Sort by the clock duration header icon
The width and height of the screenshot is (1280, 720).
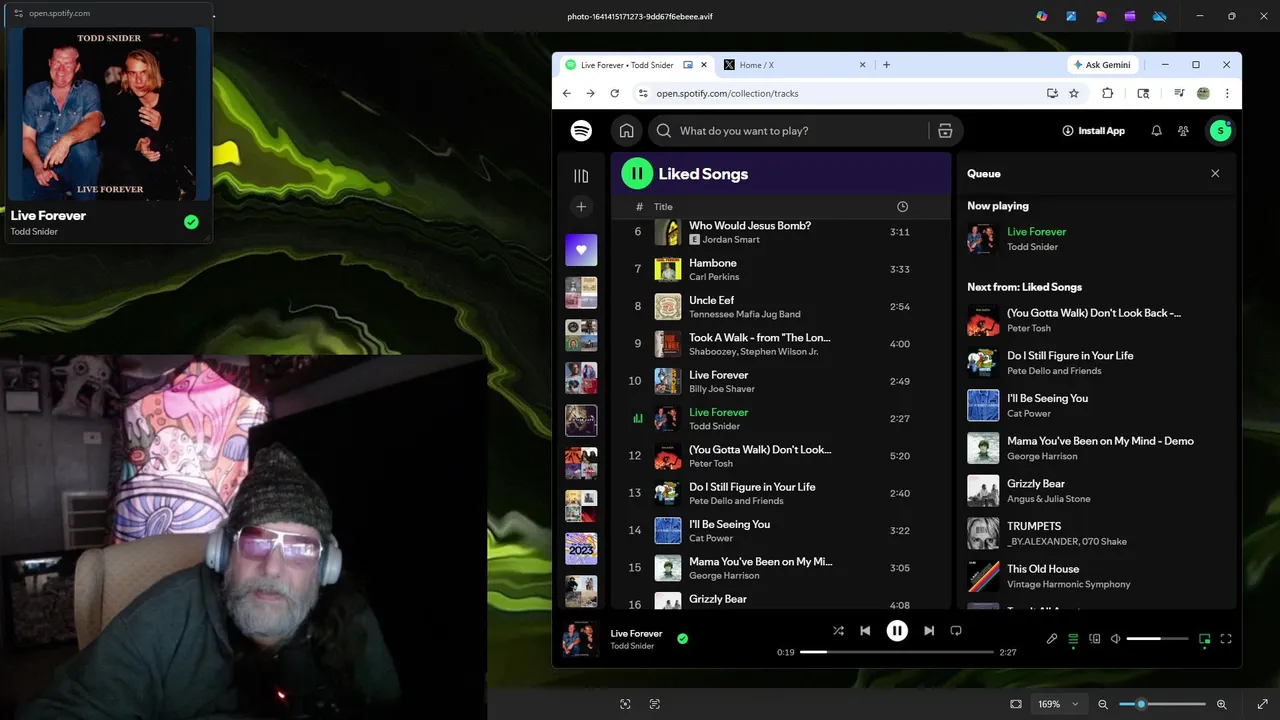902,207
